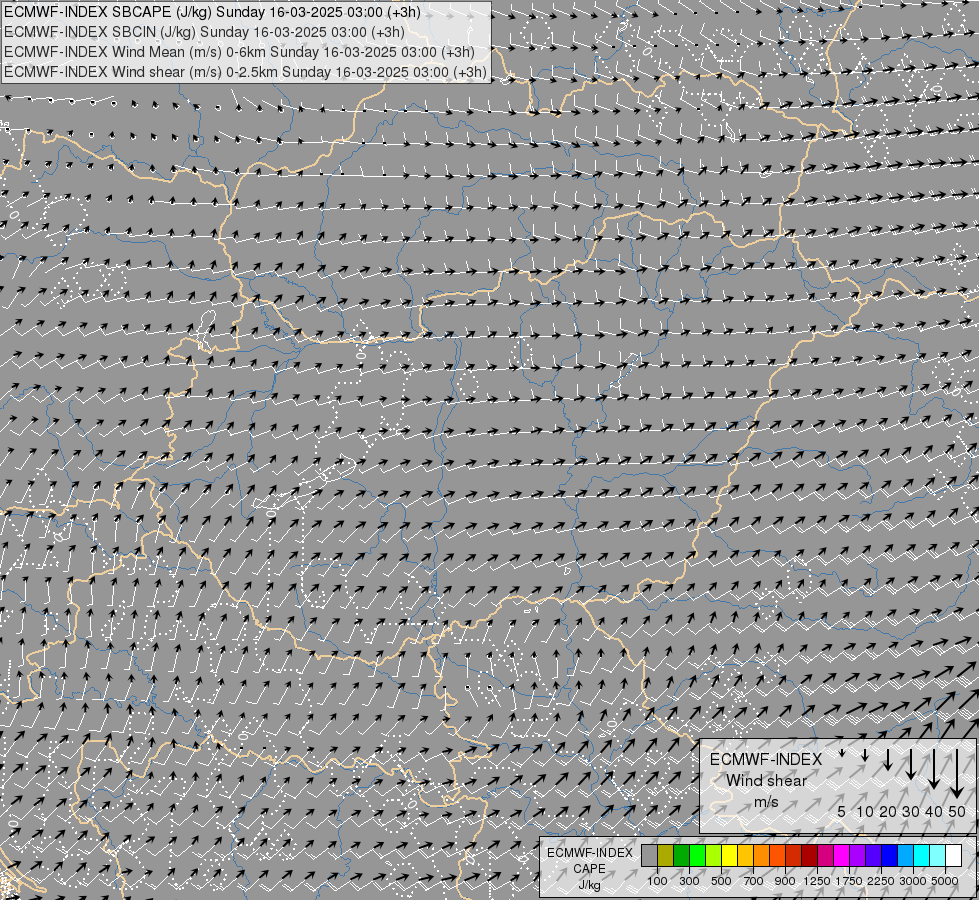
Task: Click the '5' wind shear scale label
Action: 842,811
